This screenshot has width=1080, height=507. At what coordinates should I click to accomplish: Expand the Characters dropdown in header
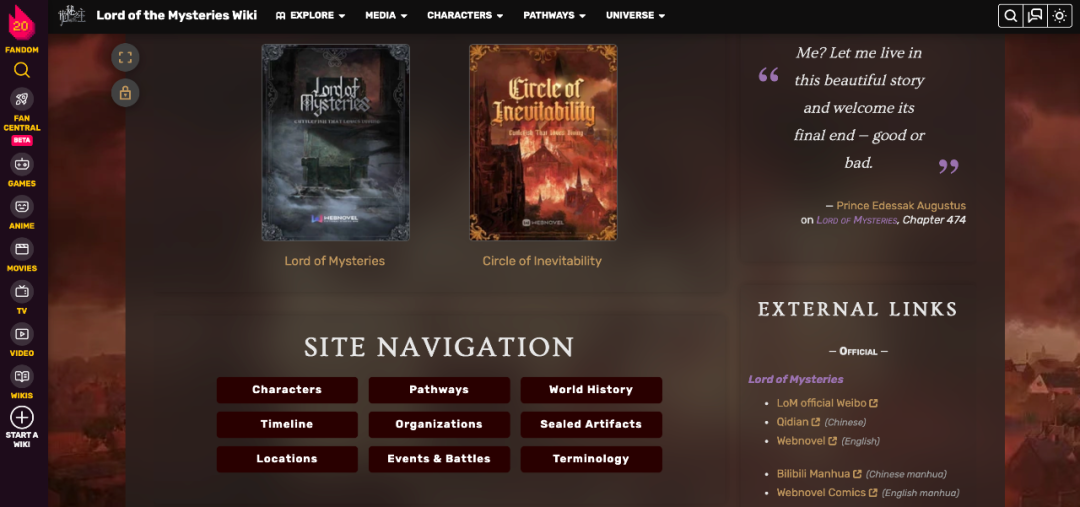(x=465, y=15)
